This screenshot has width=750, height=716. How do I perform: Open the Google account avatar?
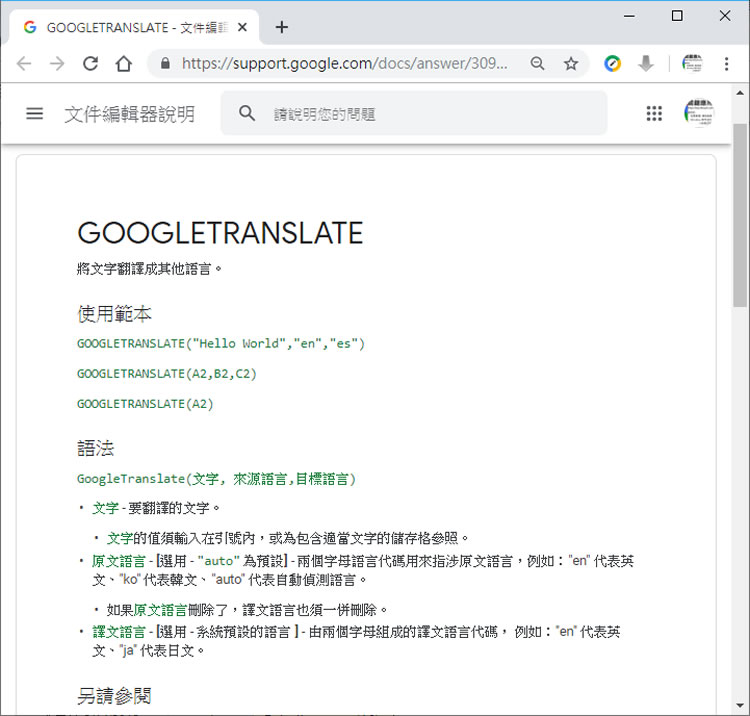click(699, 114)
